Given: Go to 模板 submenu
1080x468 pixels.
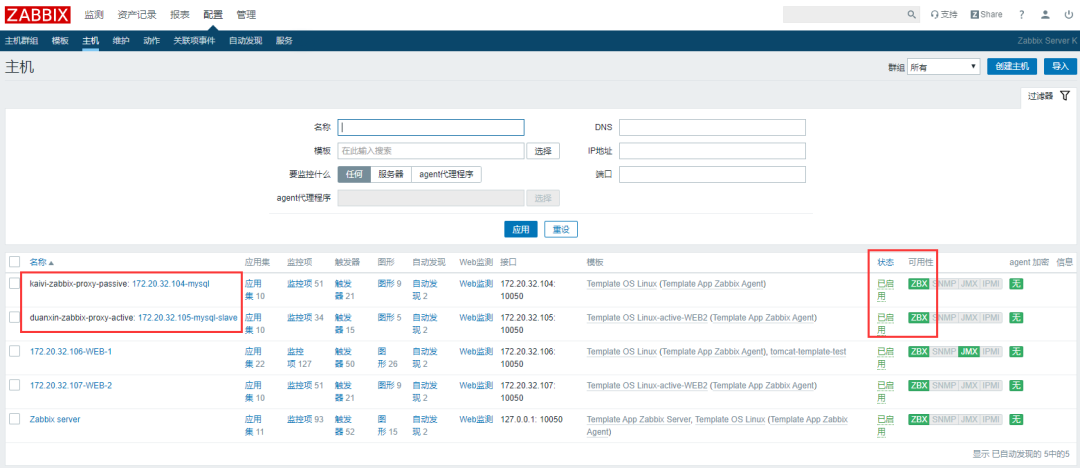Looking at the screenshot, I should click(60, 41).
